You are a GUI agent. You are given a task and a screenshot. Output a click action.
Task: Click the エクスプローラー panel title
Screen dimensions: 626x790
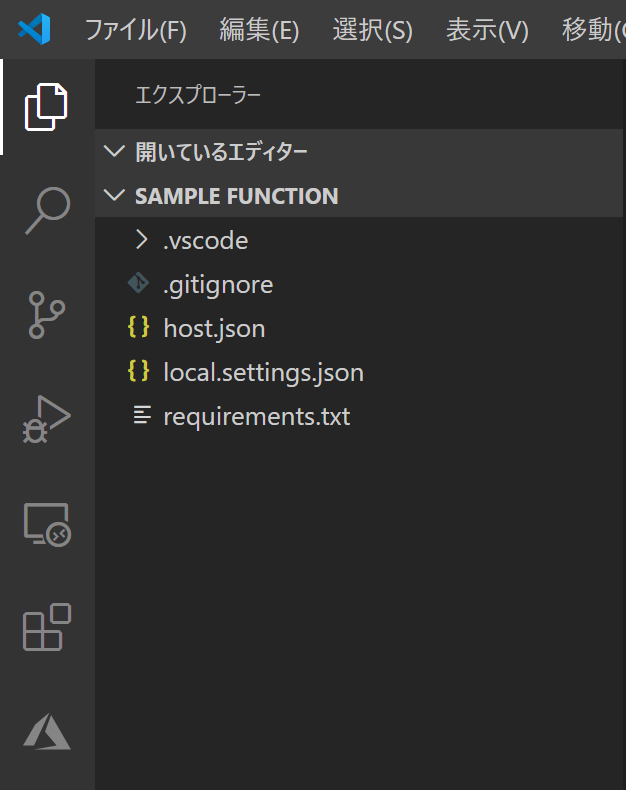[x=198, y=95]
